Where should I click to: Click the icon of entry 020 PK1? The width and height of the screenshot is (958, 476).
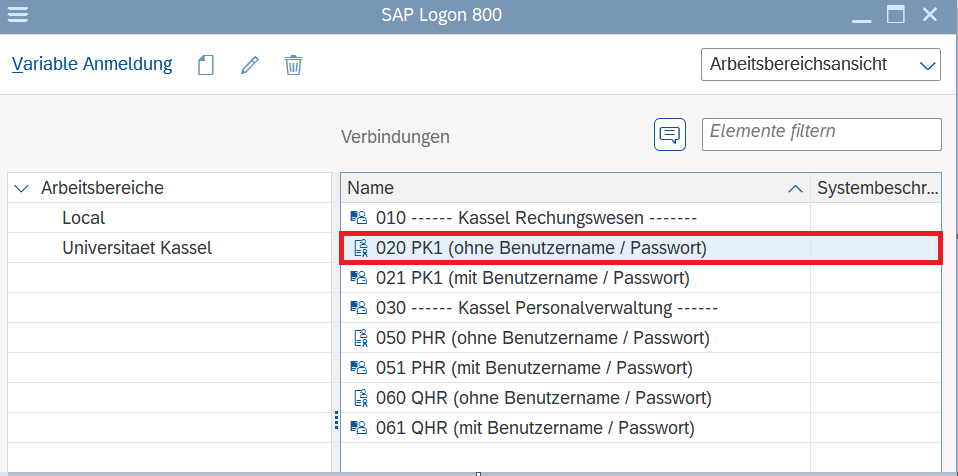(x=361, y=248)
